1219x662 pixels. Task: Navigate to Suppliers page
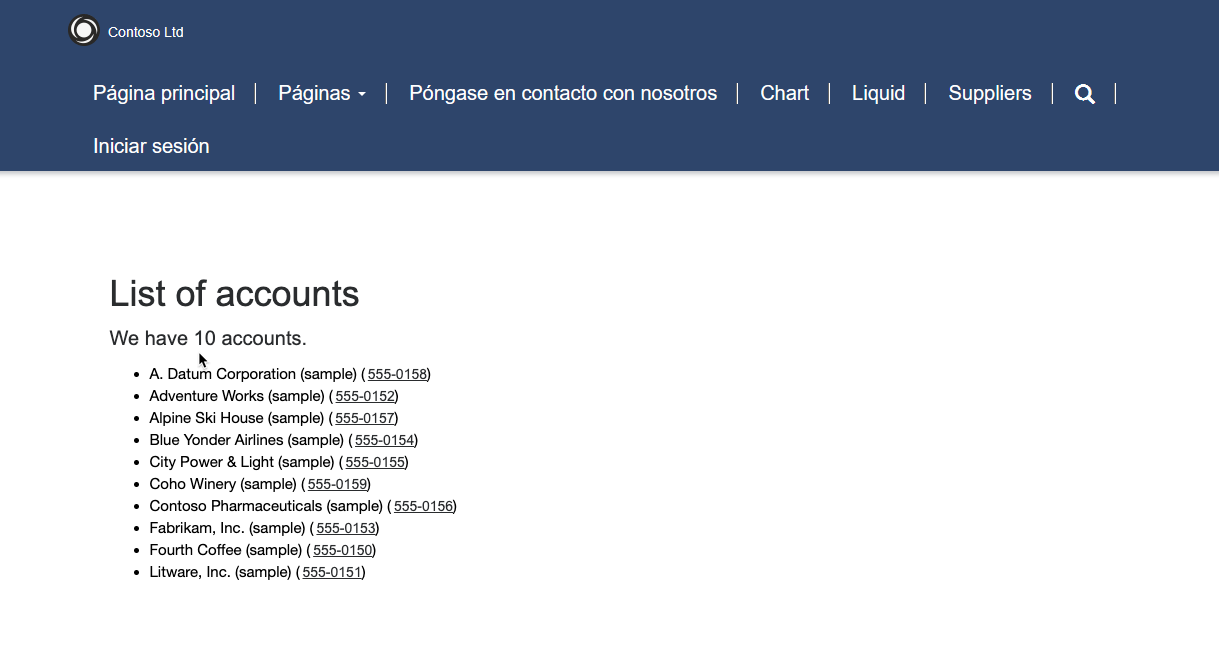coord(990,93)
